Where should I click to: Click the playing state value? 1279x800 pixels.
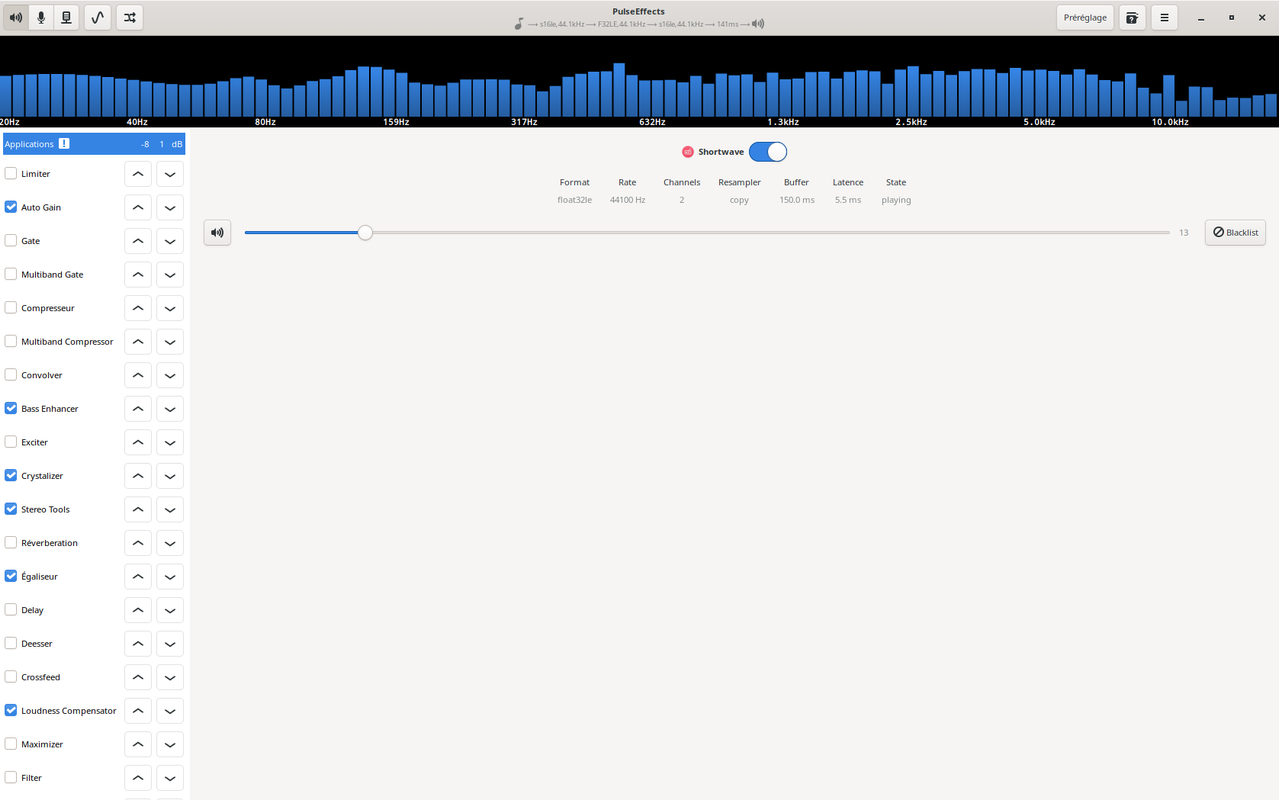896,200
